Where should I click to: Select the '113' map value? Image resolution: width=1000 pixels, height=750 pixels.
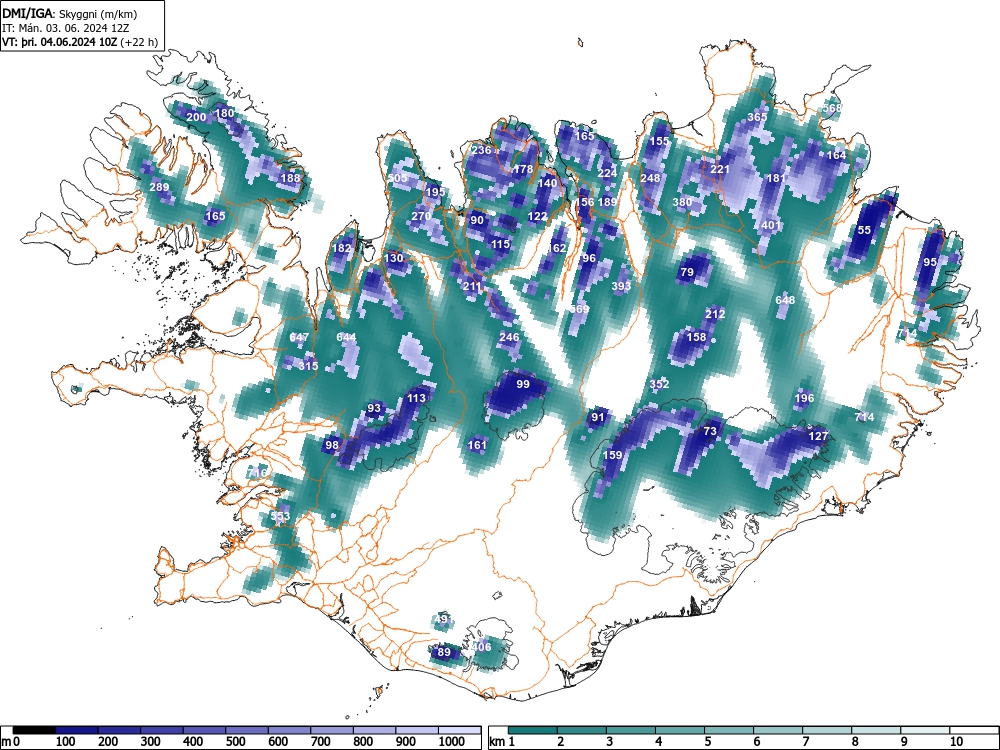click(416, 398)
